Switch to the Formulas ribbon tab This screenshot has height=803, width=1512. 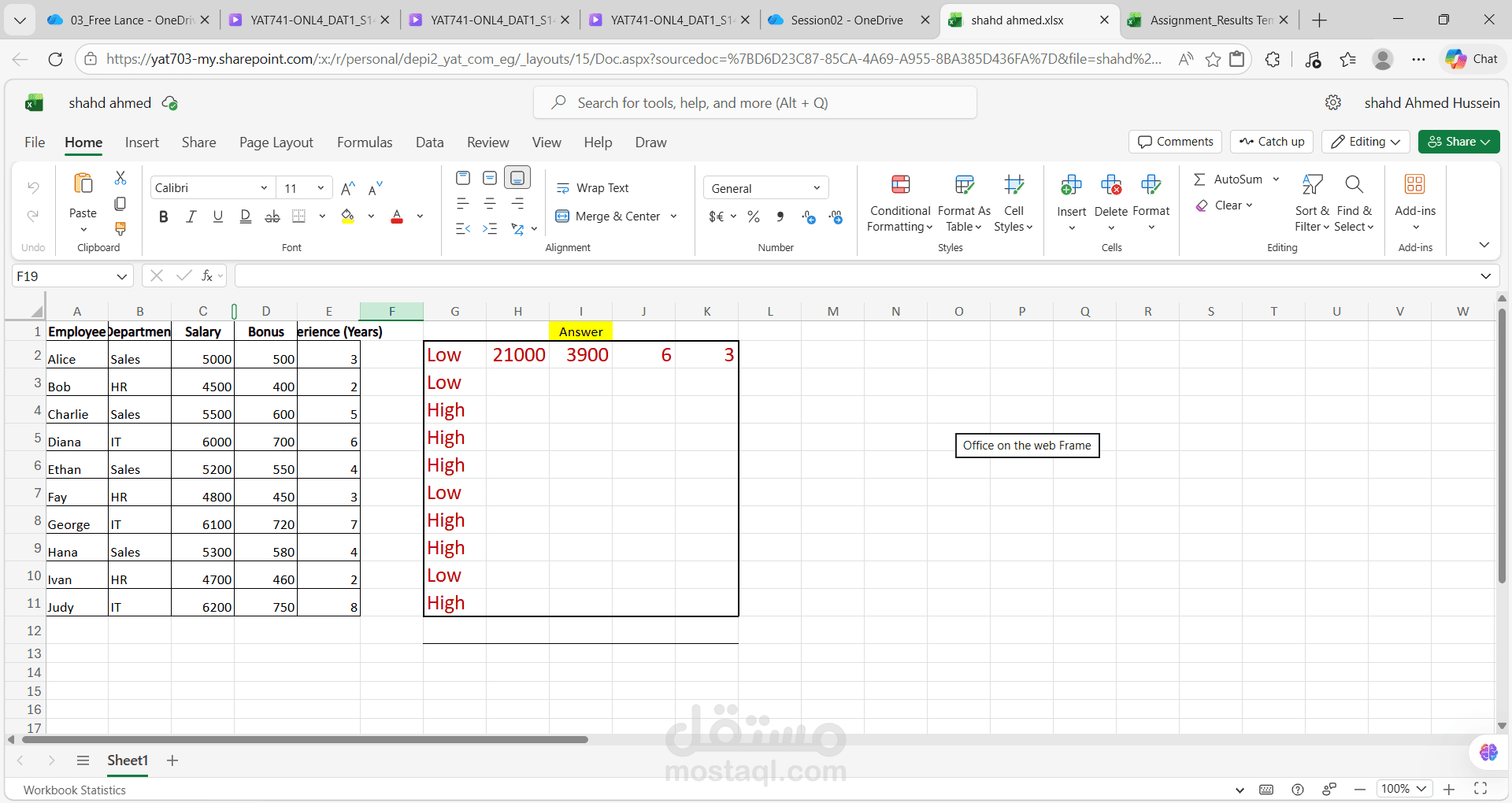click(365, 142)
